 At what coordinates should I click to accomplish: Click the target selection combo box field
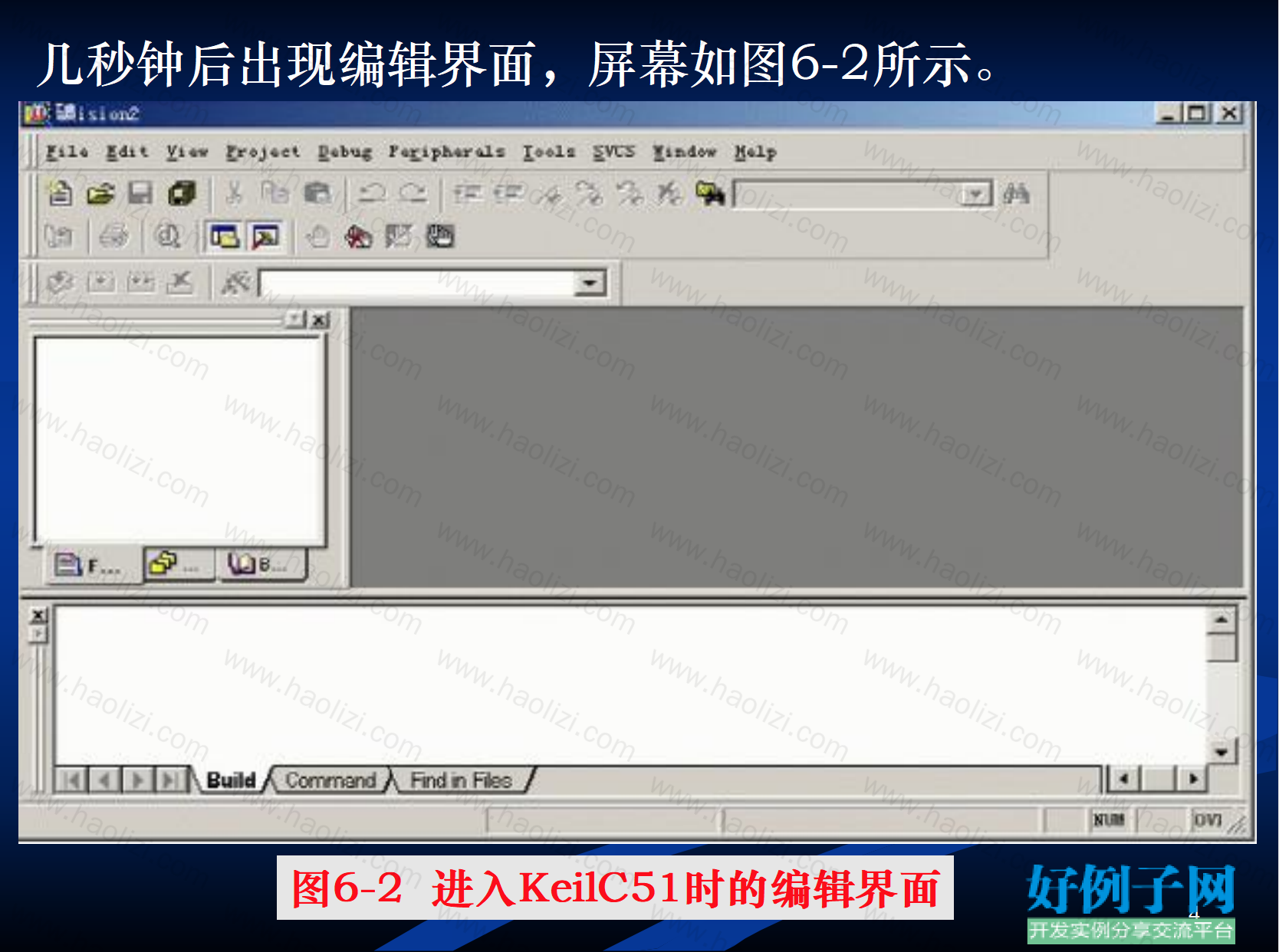pos(417,284)
